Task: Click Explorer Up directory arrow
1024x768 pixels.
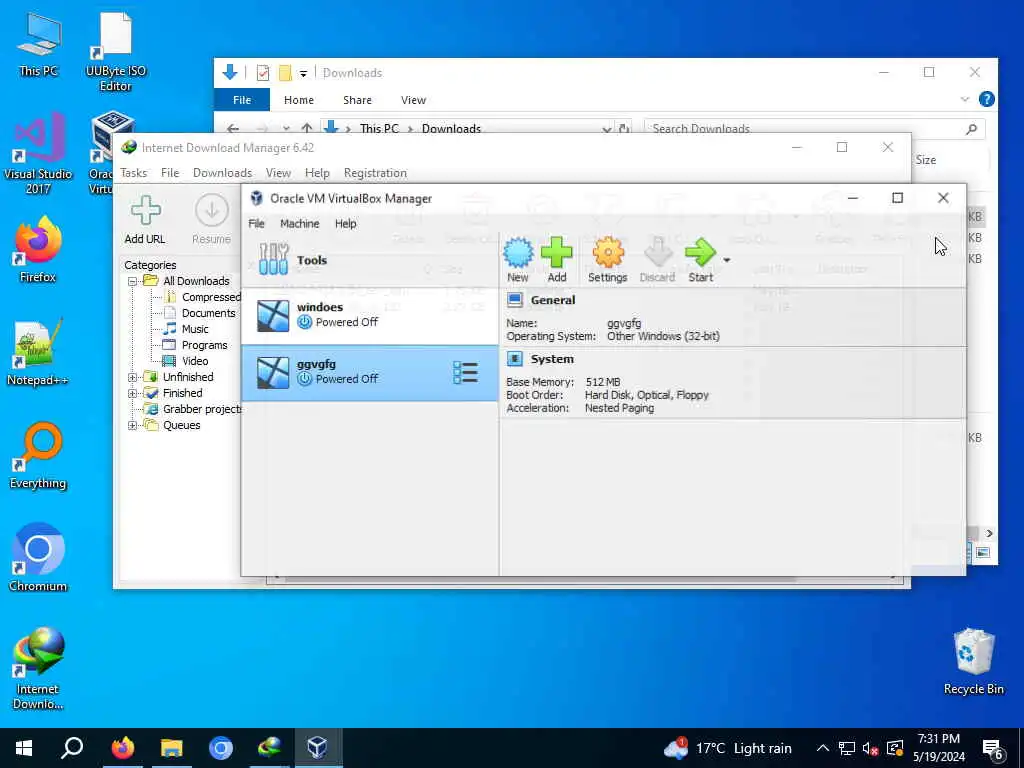Action: [307, 128]
